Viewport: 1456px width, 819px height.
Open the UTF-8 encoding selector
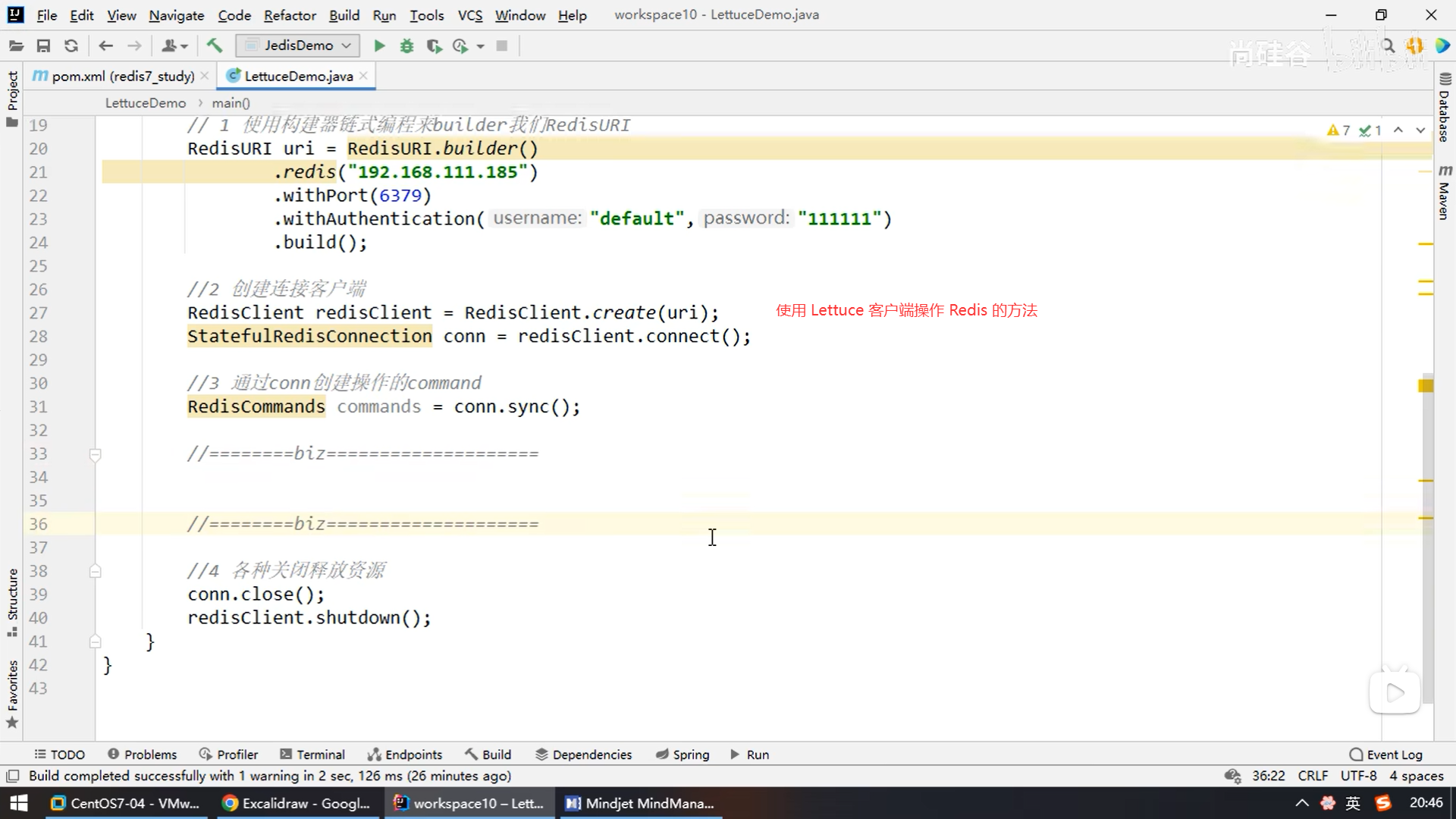(x=1358, y=776)
